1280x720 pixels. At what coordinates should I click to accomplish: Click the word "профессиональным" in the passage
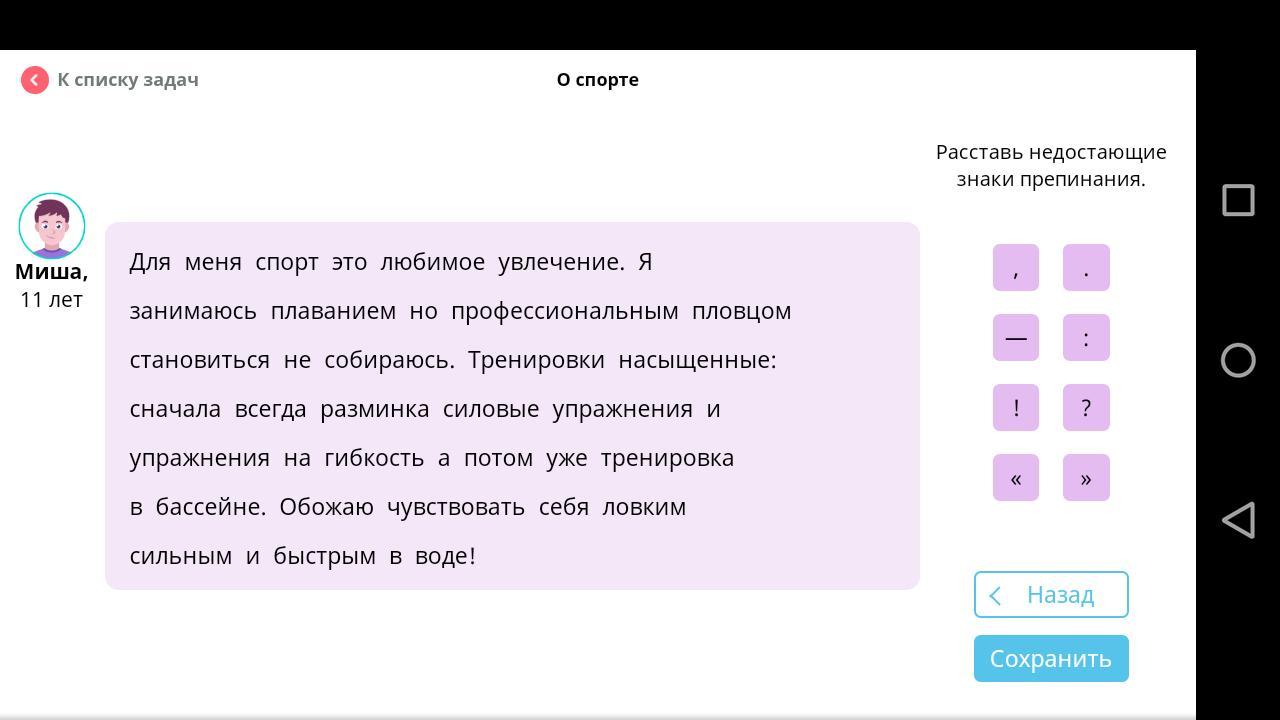[x=565, y=311]
